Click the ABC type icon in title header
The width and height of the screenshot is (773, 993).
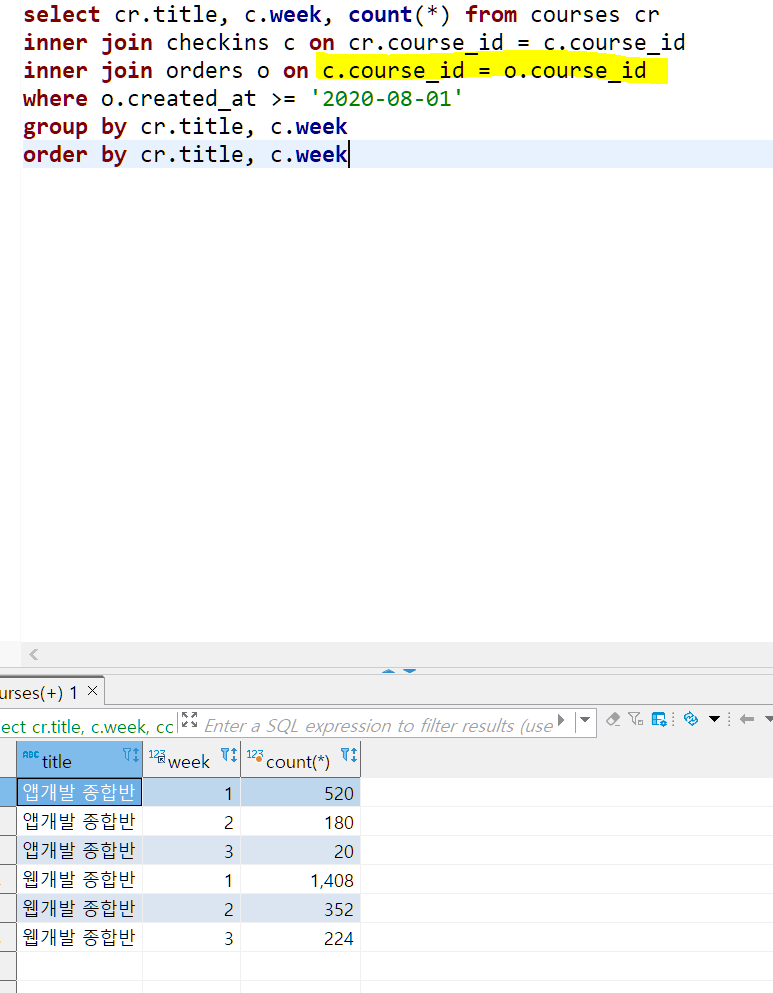pos(30,755)
